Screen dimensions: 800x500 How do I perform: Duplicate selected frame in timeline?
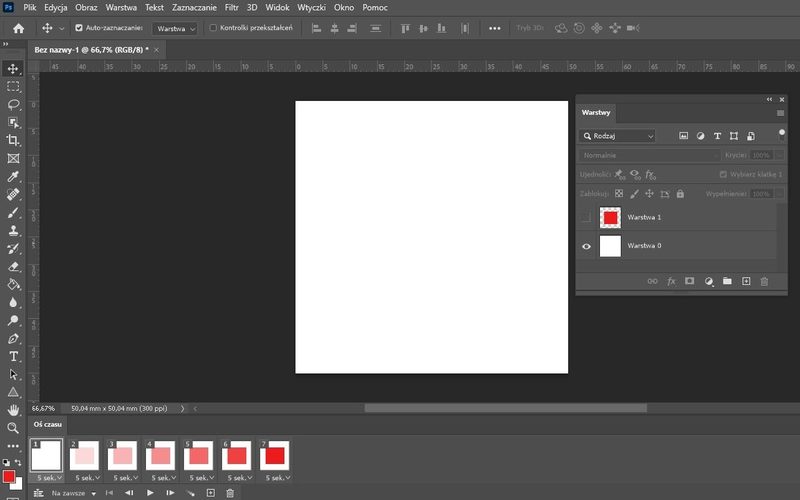click(210, 493)
